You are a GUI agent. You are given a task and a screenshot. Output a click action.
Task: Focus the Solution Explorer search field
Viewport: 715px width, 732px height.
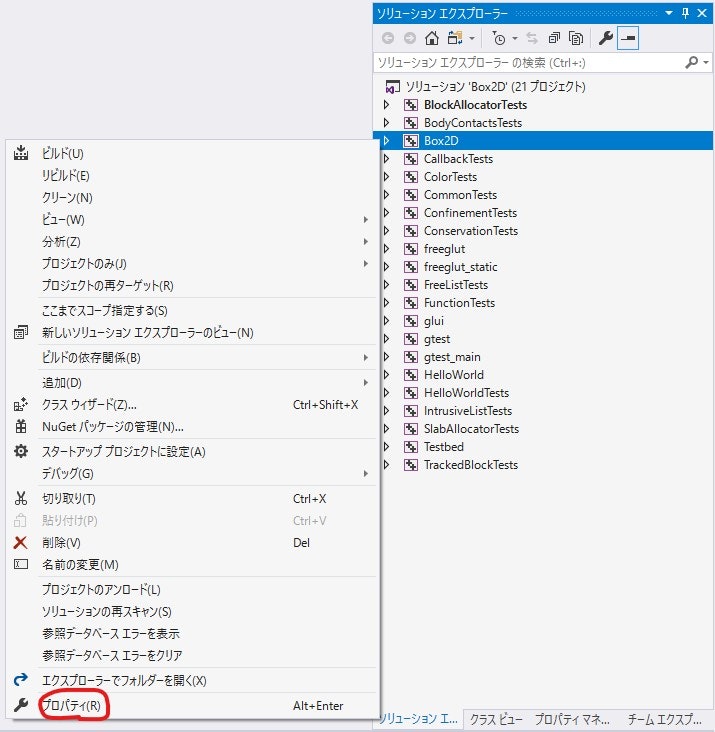(x=530, y=63)
